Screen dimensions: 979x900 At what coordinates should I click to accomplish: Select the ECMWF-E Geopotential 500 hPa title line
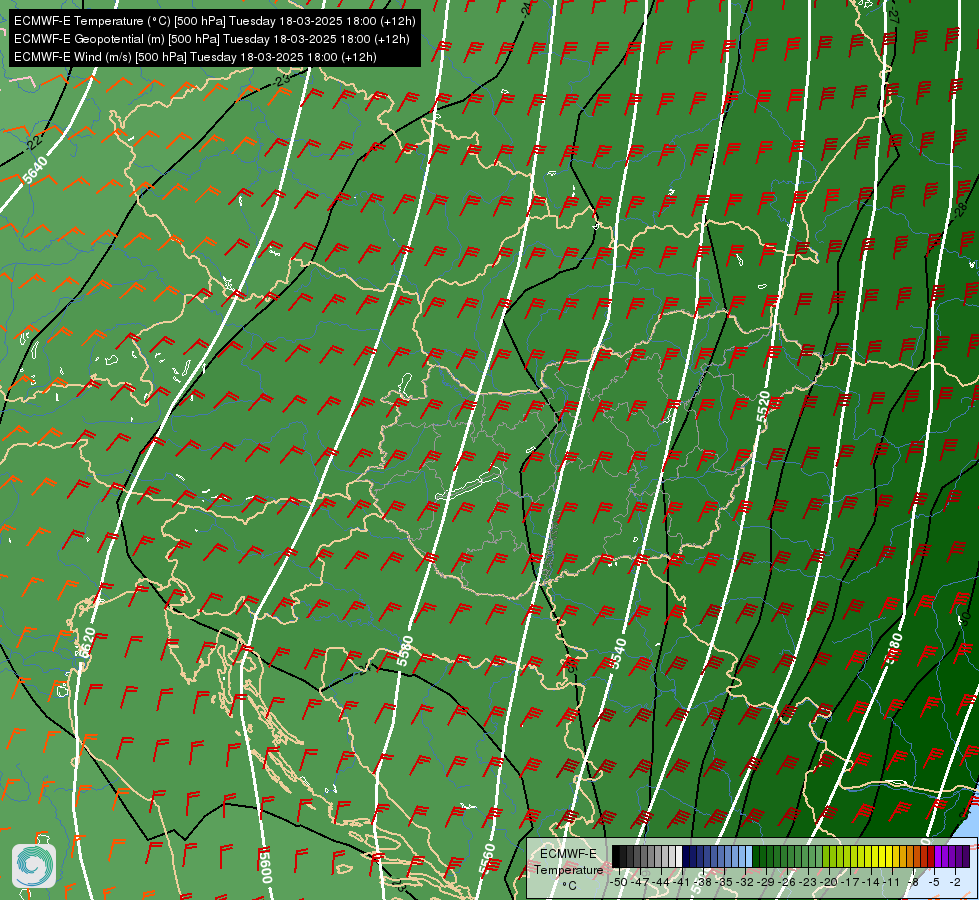point(212,39)
